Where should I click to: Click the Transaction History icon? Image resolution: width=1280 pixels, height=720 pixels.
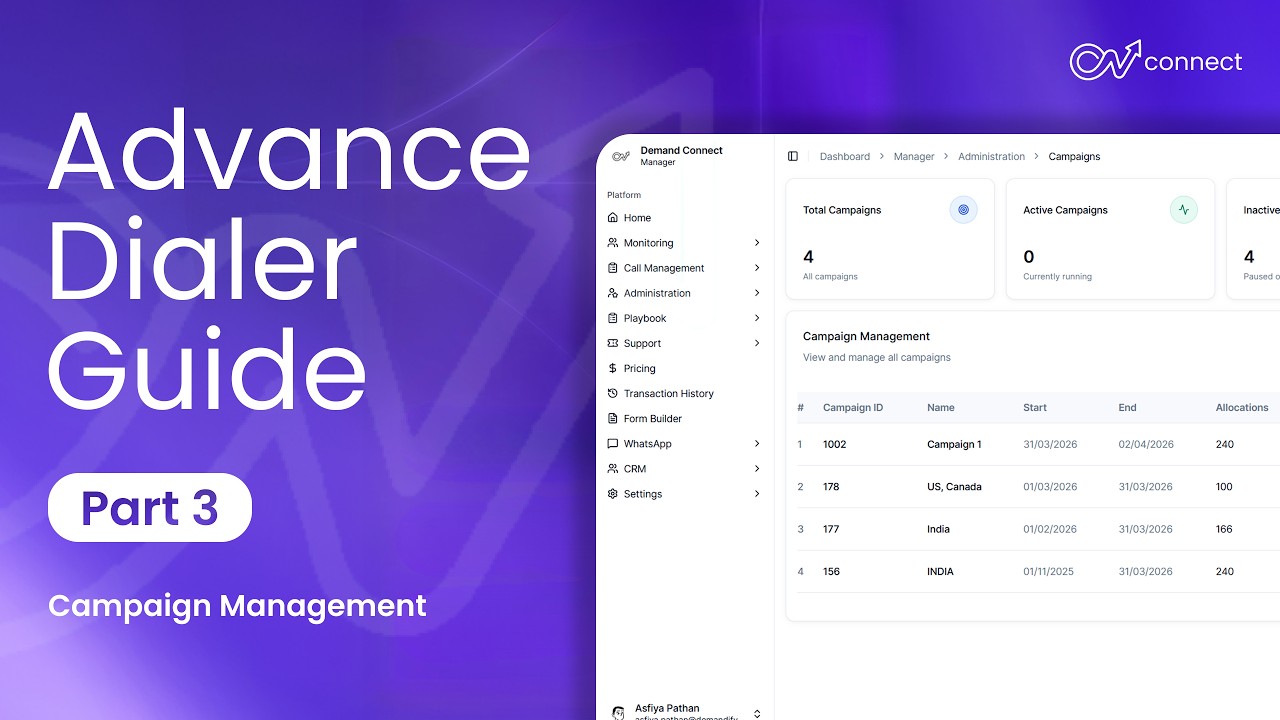(613, 393)
